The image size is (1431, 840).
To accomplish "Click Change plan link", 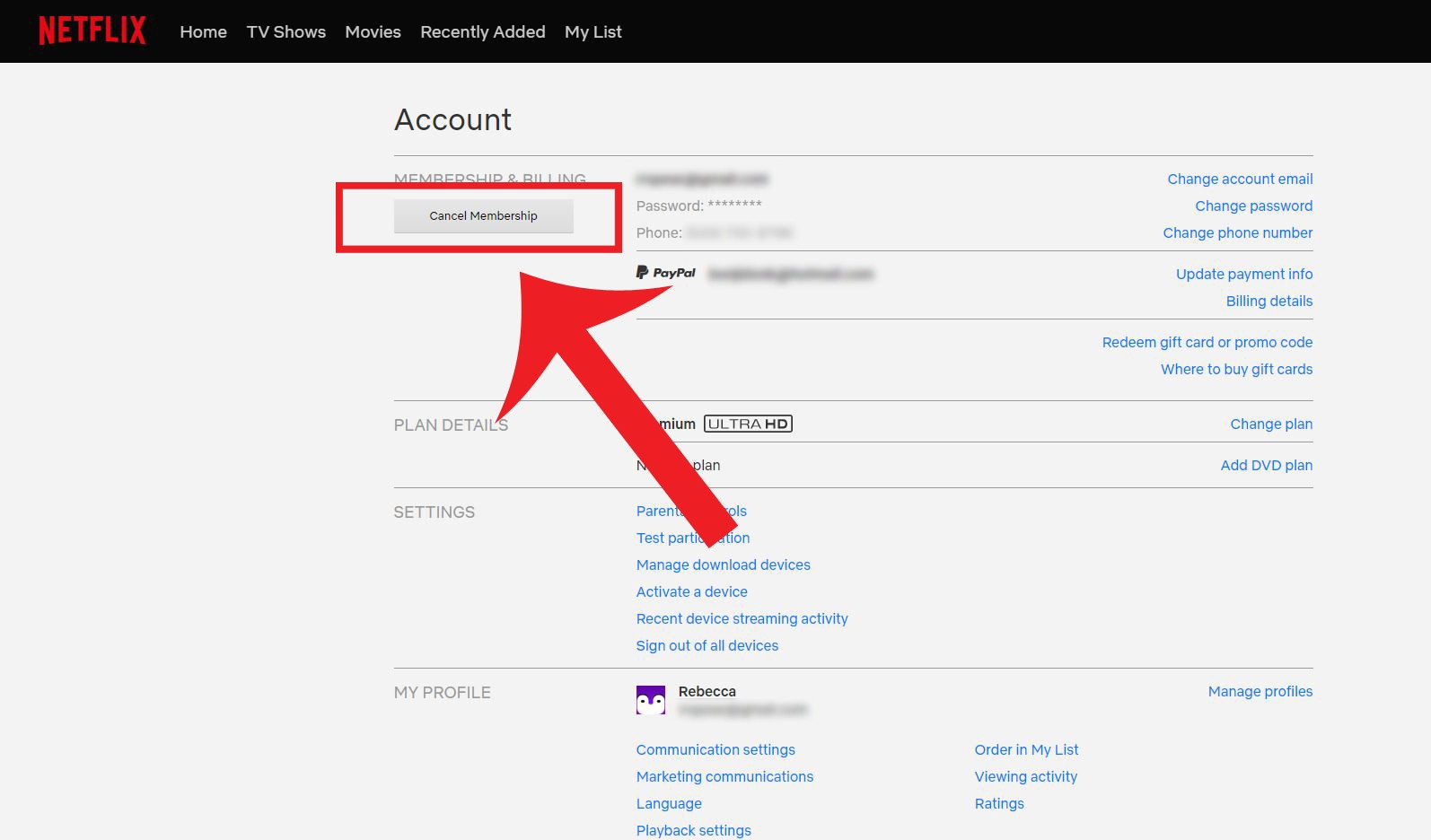I will coord(1271,424).
